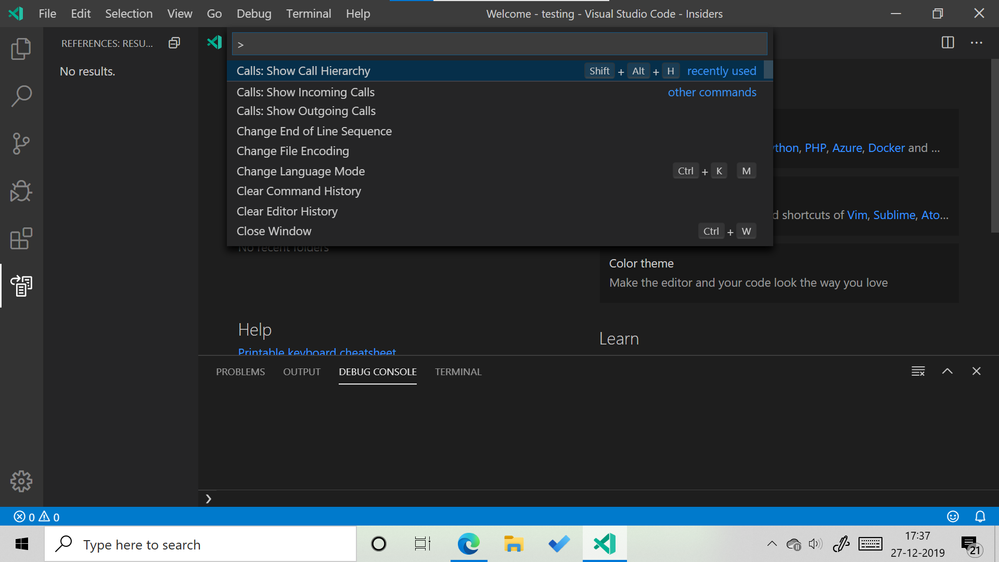Open the volume control in tray
The height and width of the screenshot is (562, 999).
pyautogui.click(x=815, y=544)
